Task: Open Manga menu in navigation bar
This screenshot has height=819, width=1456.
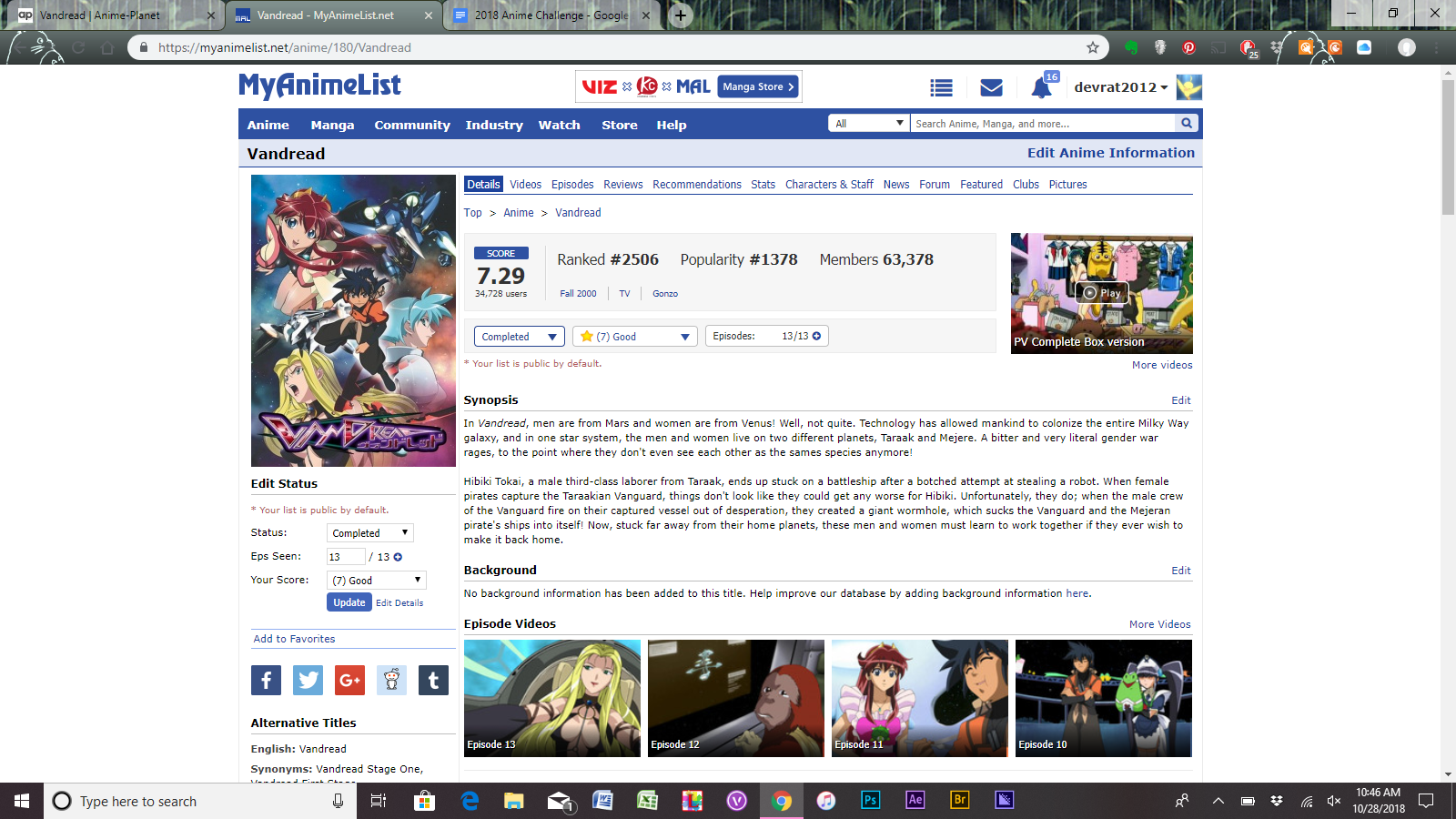Action: (x=332, y=125)
